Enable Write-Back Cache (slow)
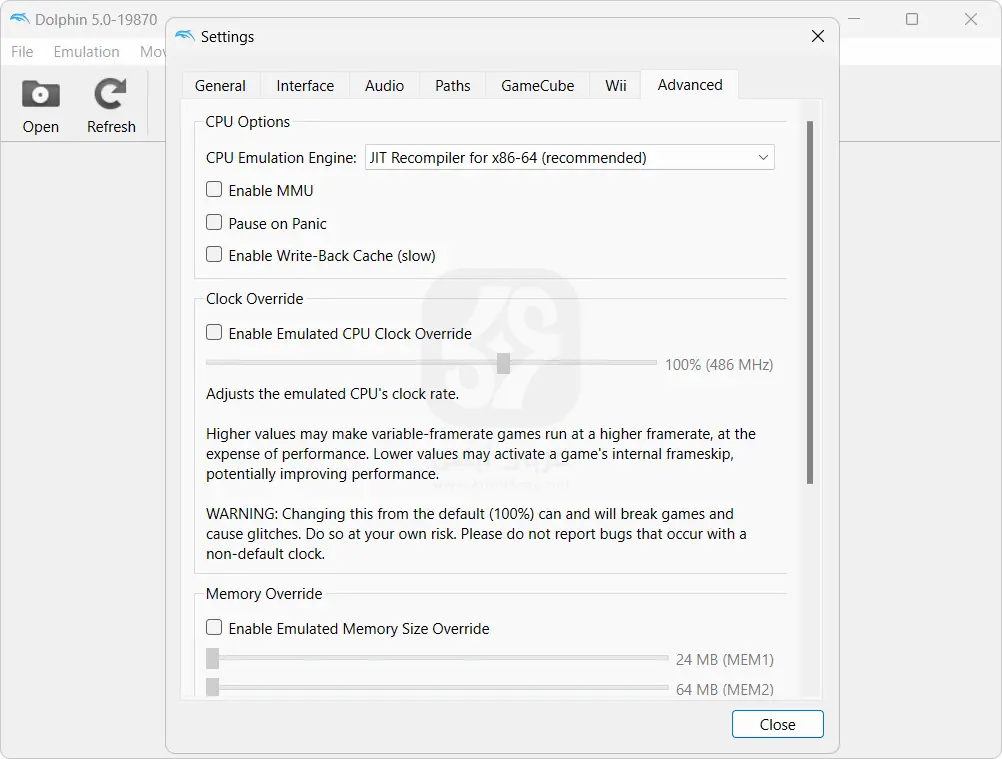This screenshot has height=759, width=1002. coord(214,255)
